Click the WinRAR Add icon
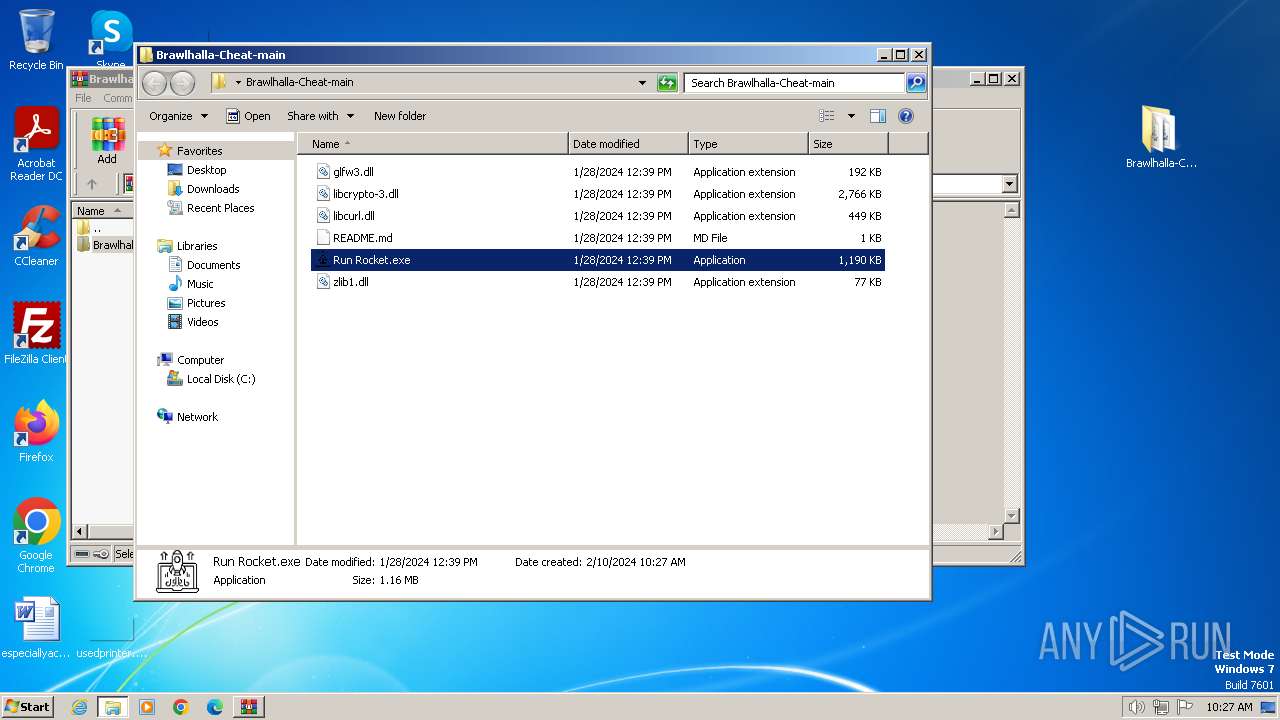The image size is (1280, 720). [107, 140]
